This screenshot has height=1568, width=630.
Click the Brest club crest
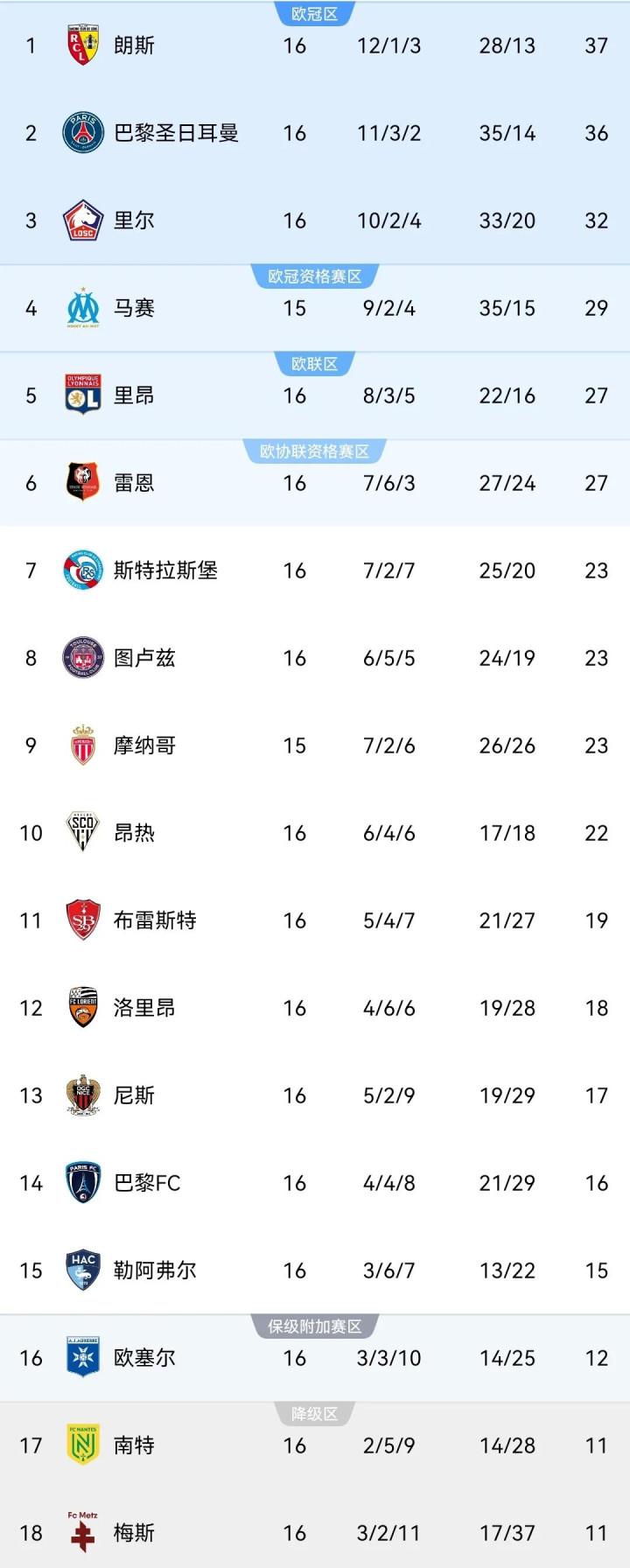[x=83, y=920]
